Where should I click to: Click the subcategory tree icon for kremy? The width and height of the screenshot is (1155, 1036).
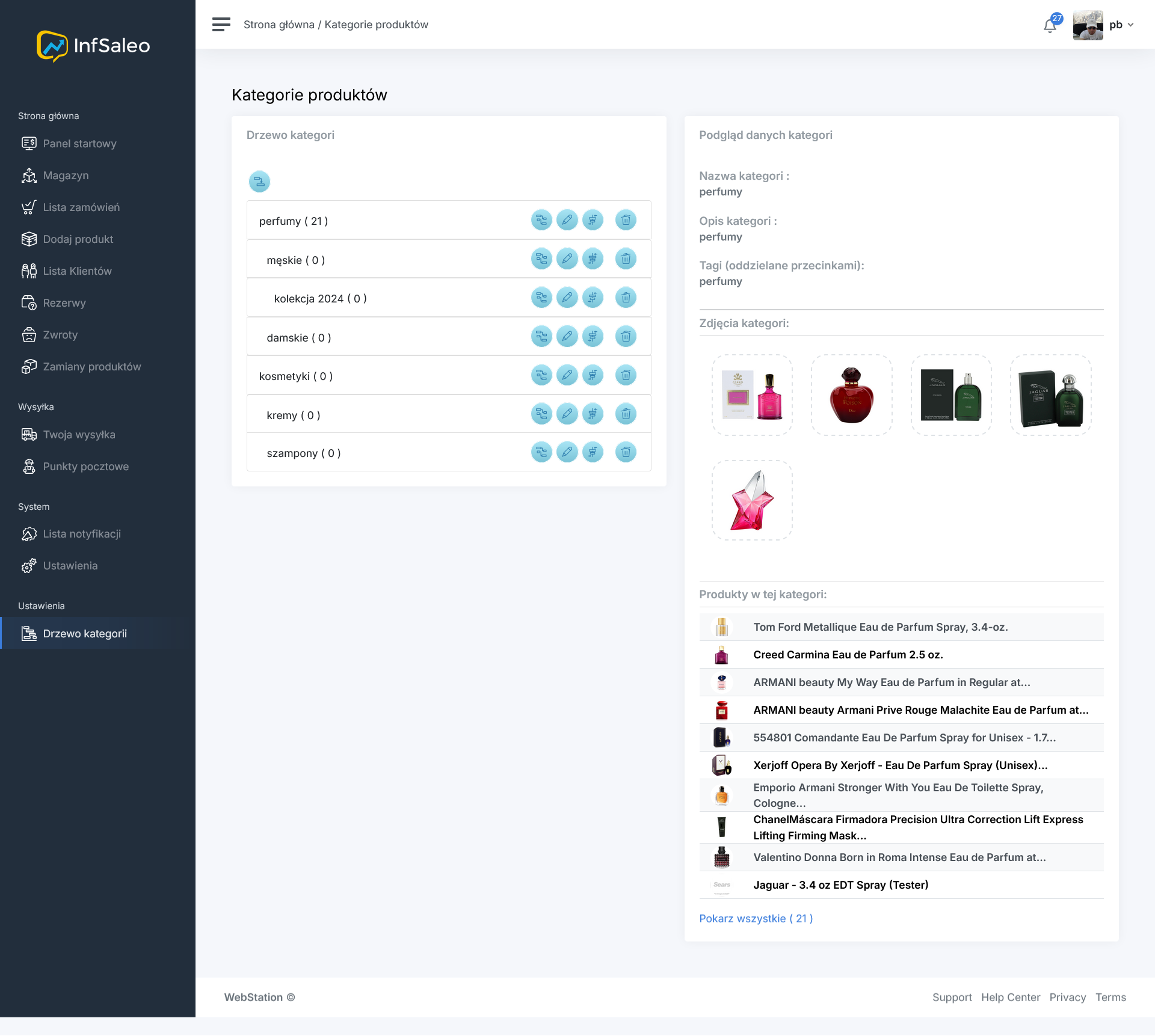(x=541, y=414)
